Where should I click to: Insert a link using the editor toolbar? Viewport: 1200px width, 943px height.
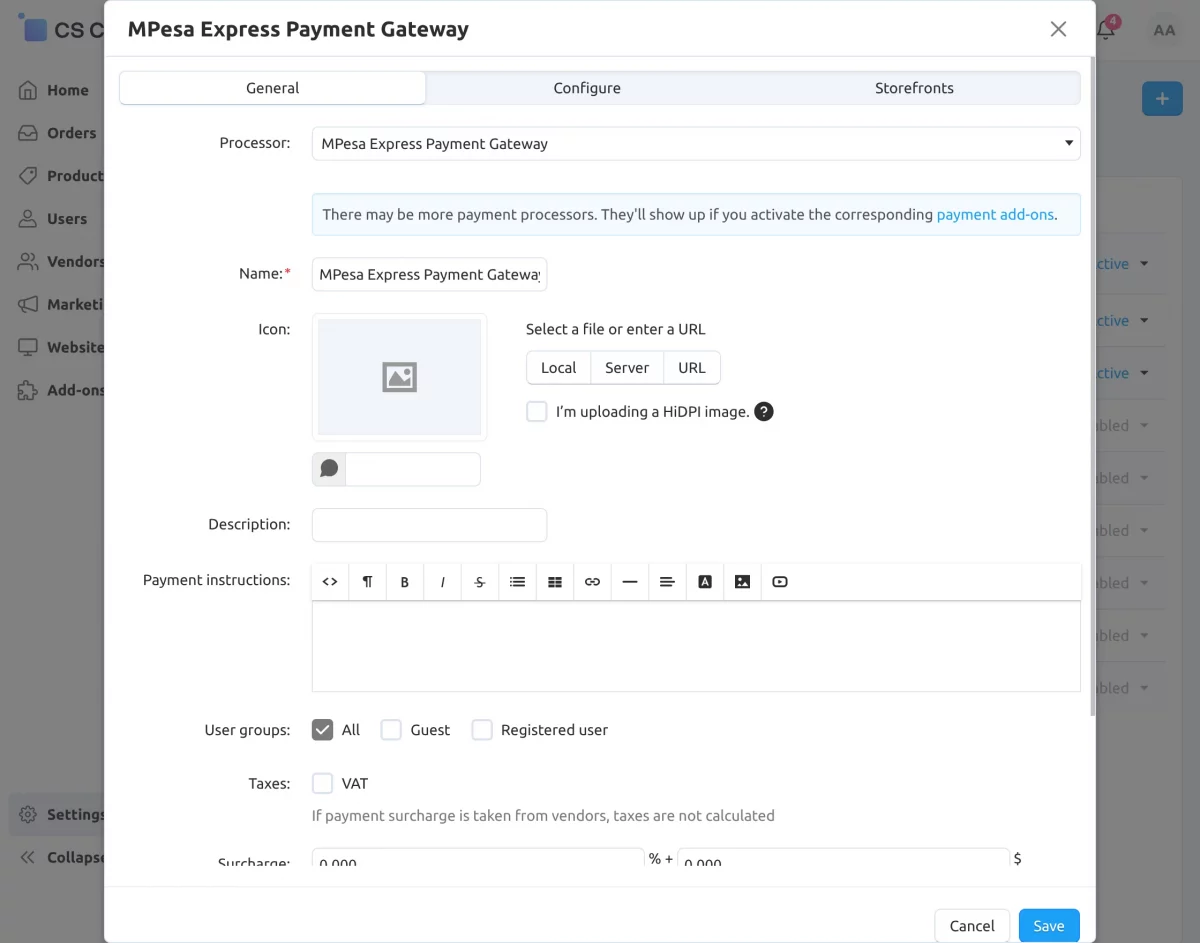pyautogui.click(x=592, y=582)
